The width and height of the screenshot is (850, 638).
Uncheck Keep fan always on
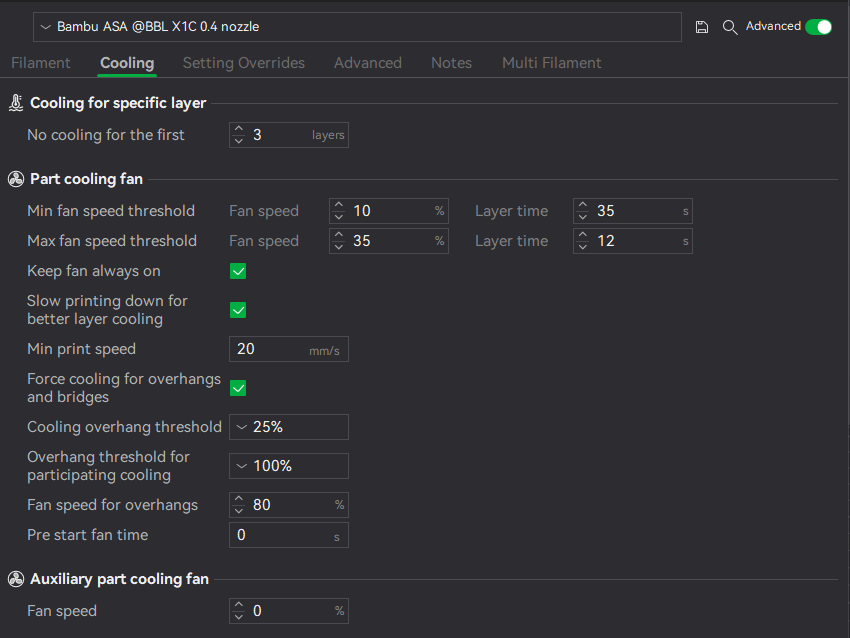pyautogui.click(x=238, y=271)
